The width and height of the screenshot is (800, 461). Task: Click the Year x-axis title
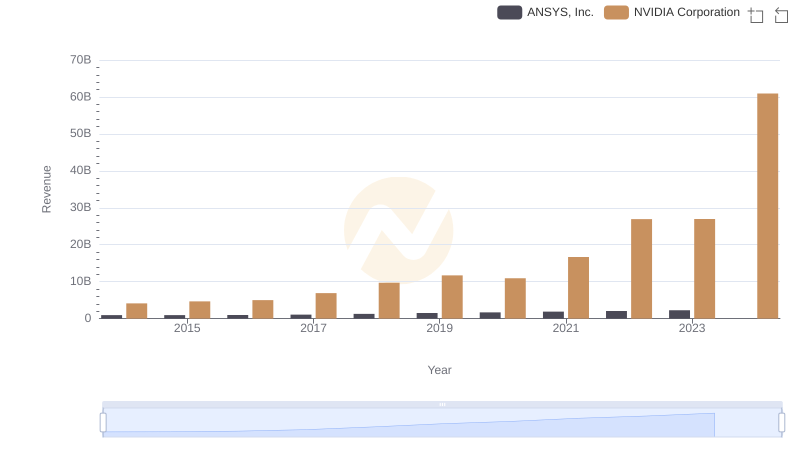tap(440, 370)
